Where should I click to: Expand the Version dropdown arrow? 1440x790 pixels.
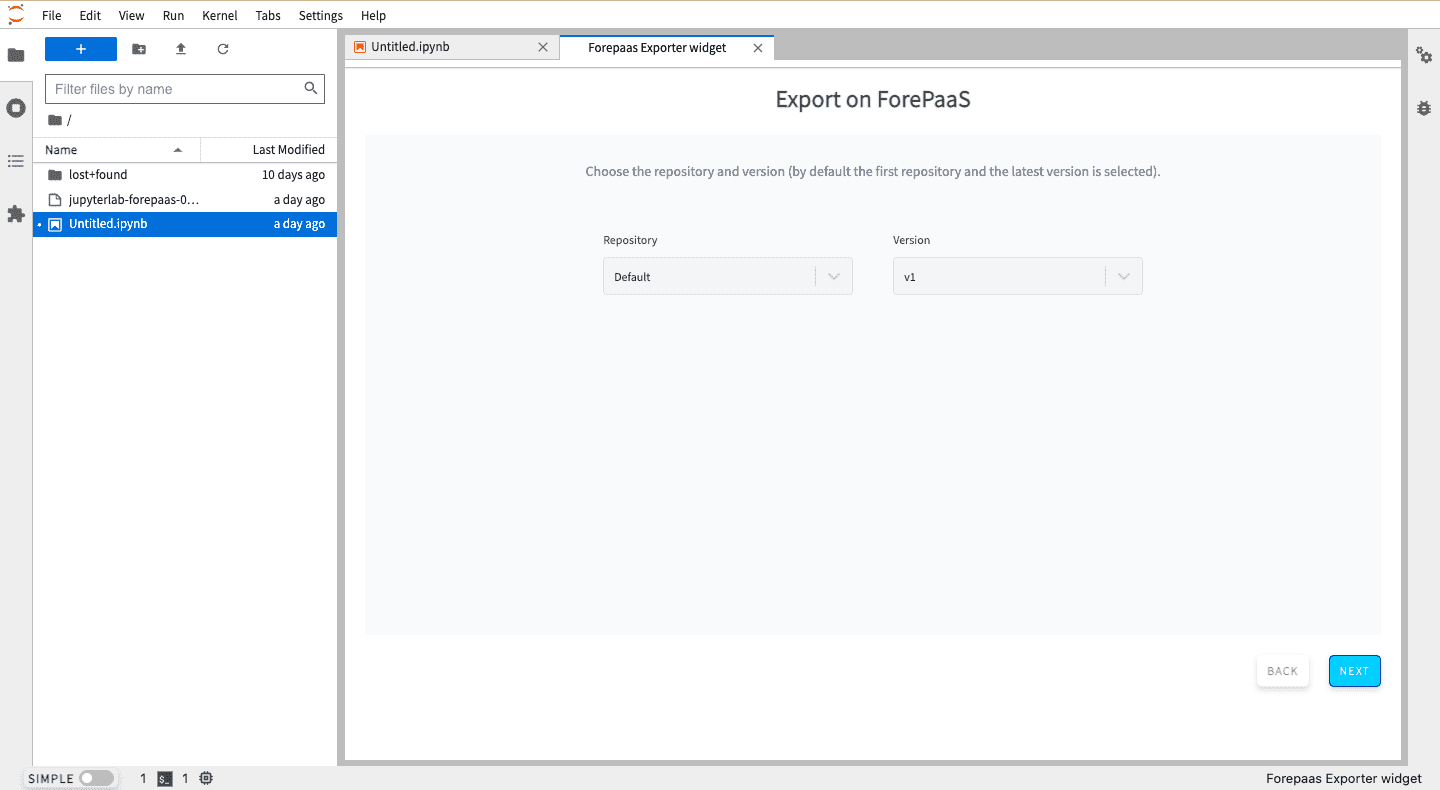tap(1124, 277)
